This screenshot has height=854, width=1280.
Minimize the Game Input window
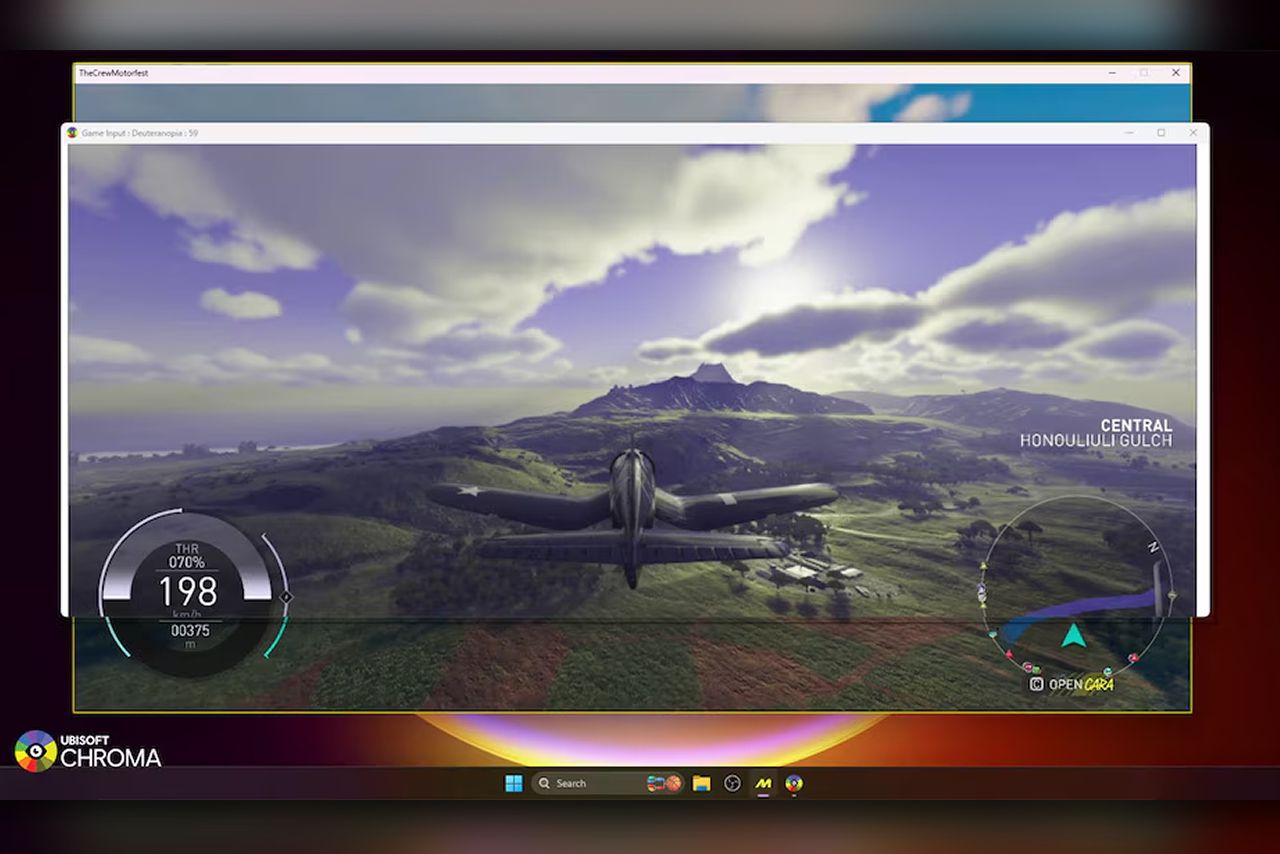(1129, 132)
